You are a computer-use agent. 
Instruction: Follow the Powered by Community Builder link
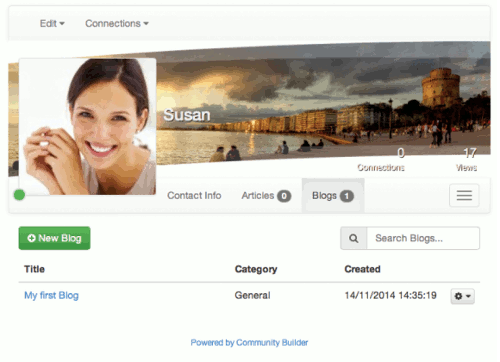(249, 343)
